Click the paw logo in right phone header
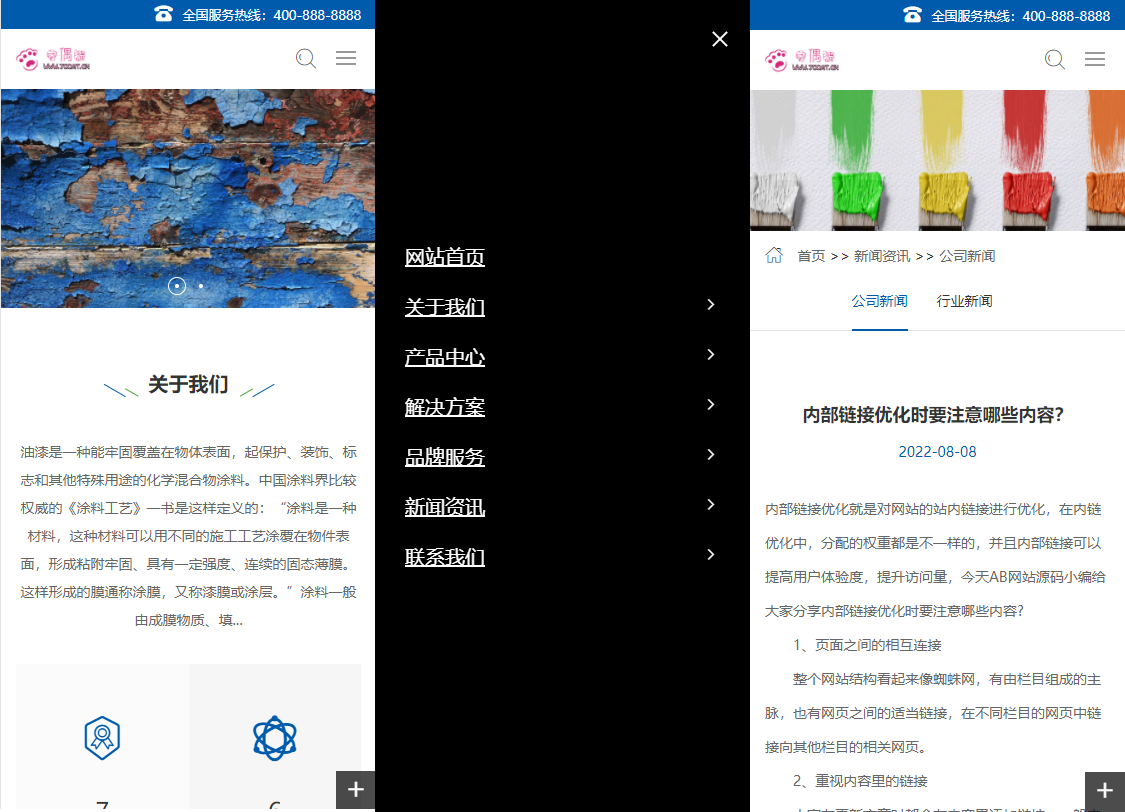The image size is (1125, 812). 802,60
